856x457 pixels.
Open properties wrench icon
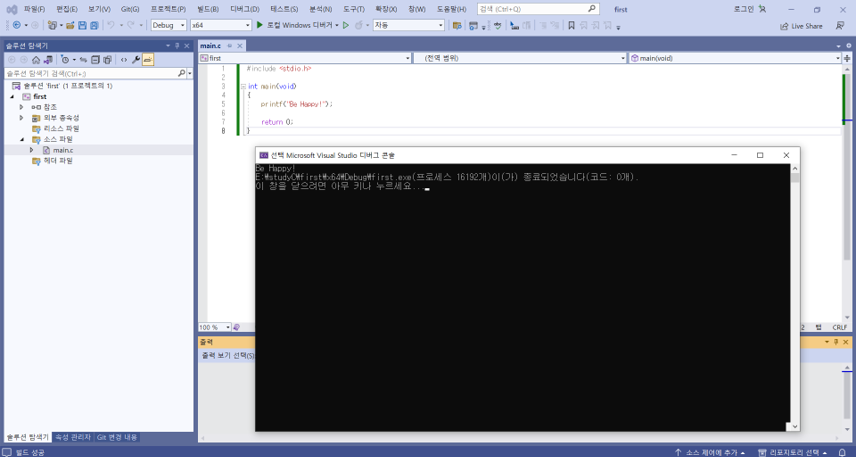point(136,60)
